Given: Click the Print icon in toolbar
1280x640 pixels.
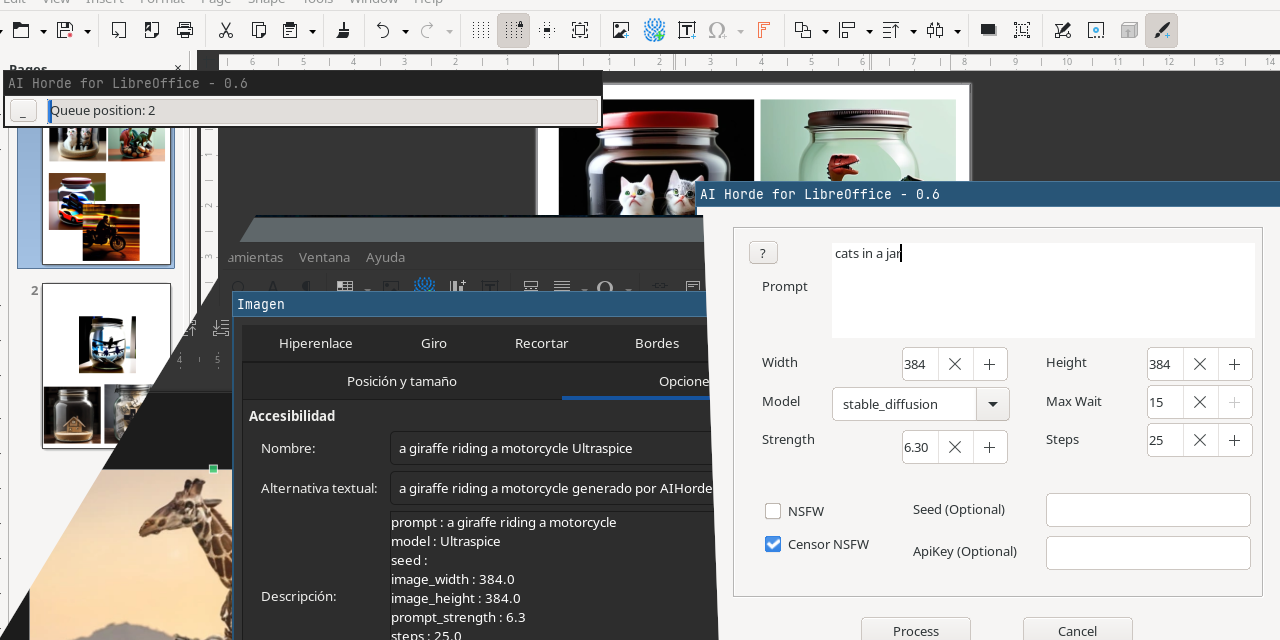Looking at the screenshot, I should 185,30.
